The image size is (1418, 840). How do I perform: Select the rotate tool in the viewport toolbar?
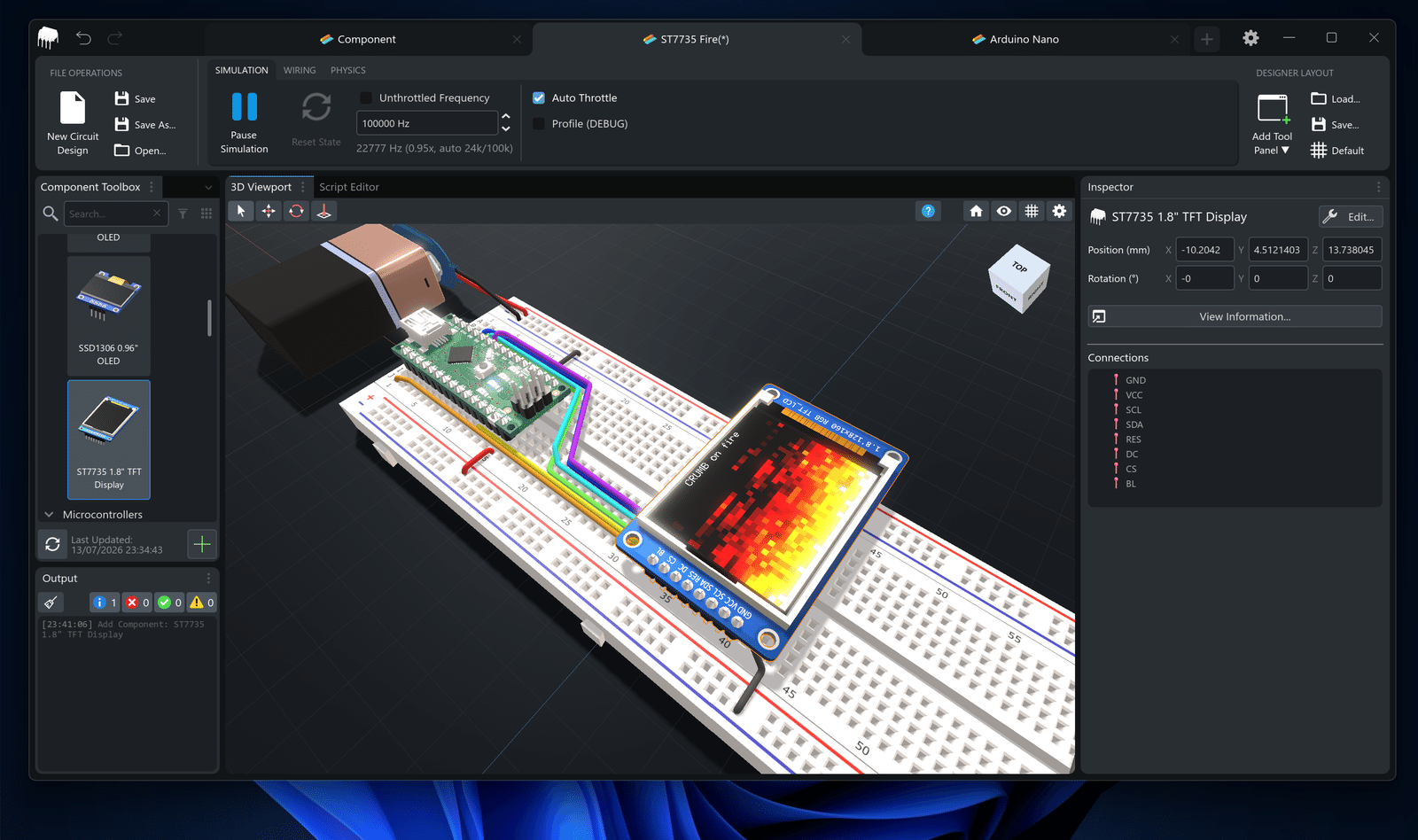(x=296, y=211)
